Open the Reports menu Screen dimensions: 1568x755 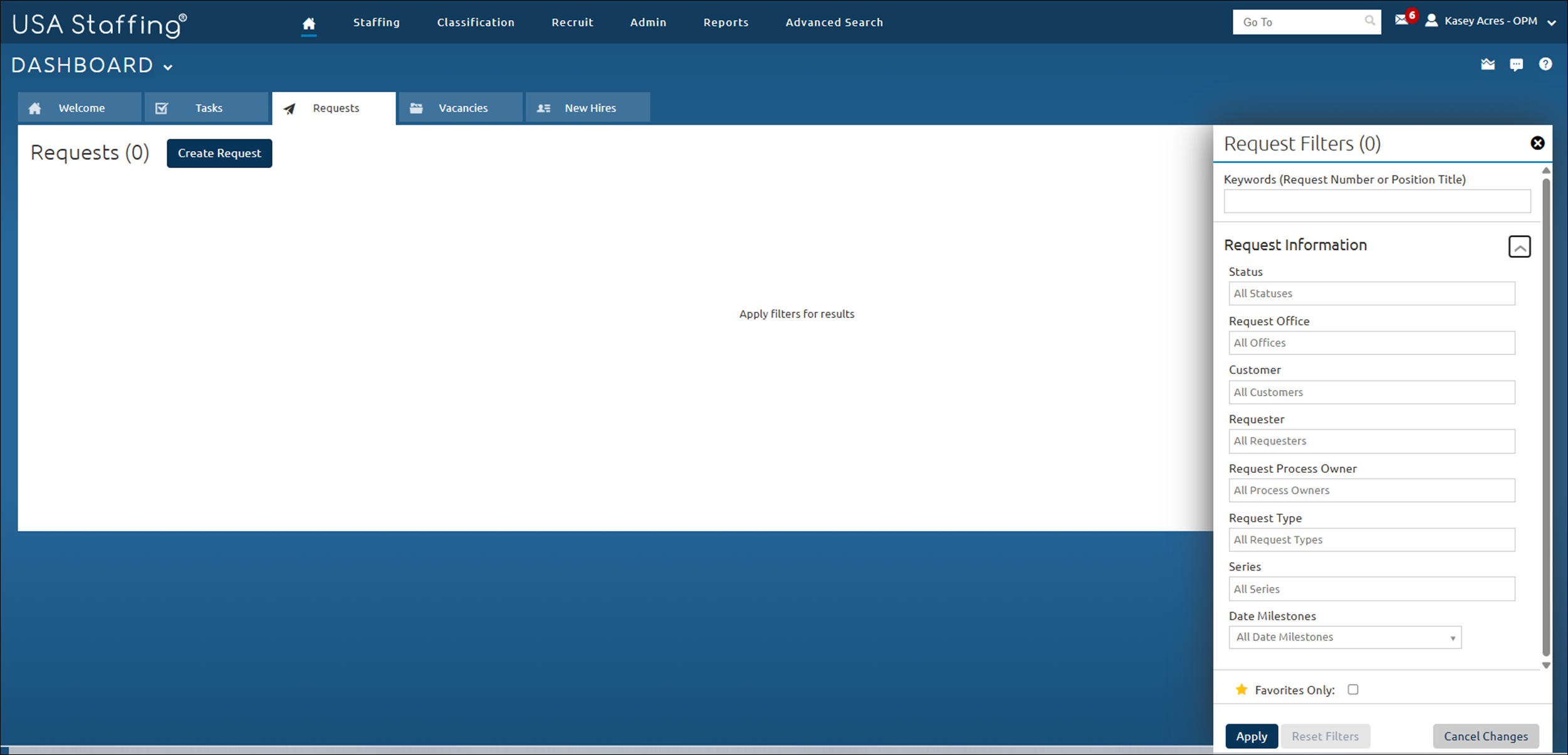point(726,23)
